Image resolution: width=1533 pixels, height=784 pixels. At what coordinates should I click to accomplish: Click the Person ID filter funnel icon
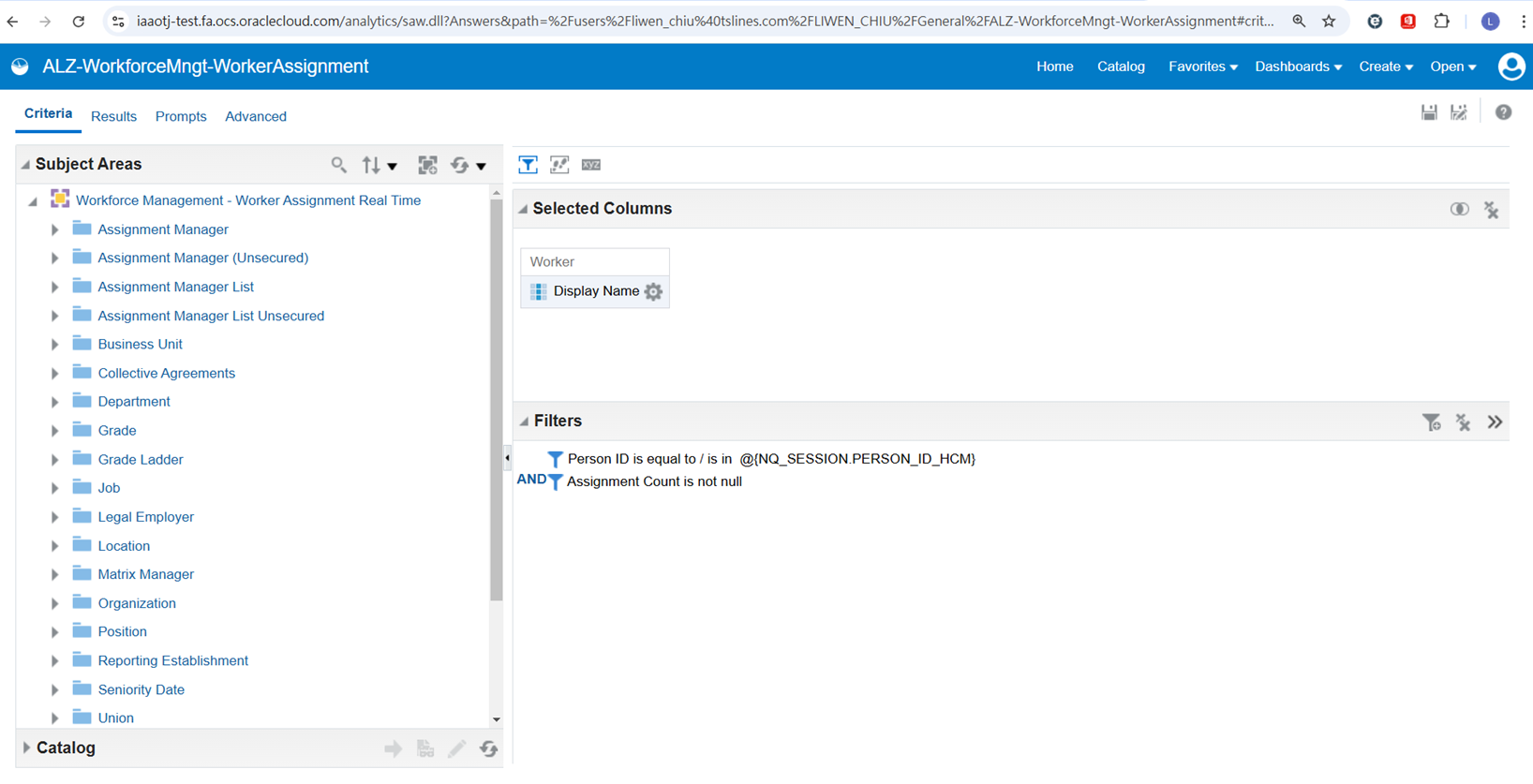pos(555,459)
